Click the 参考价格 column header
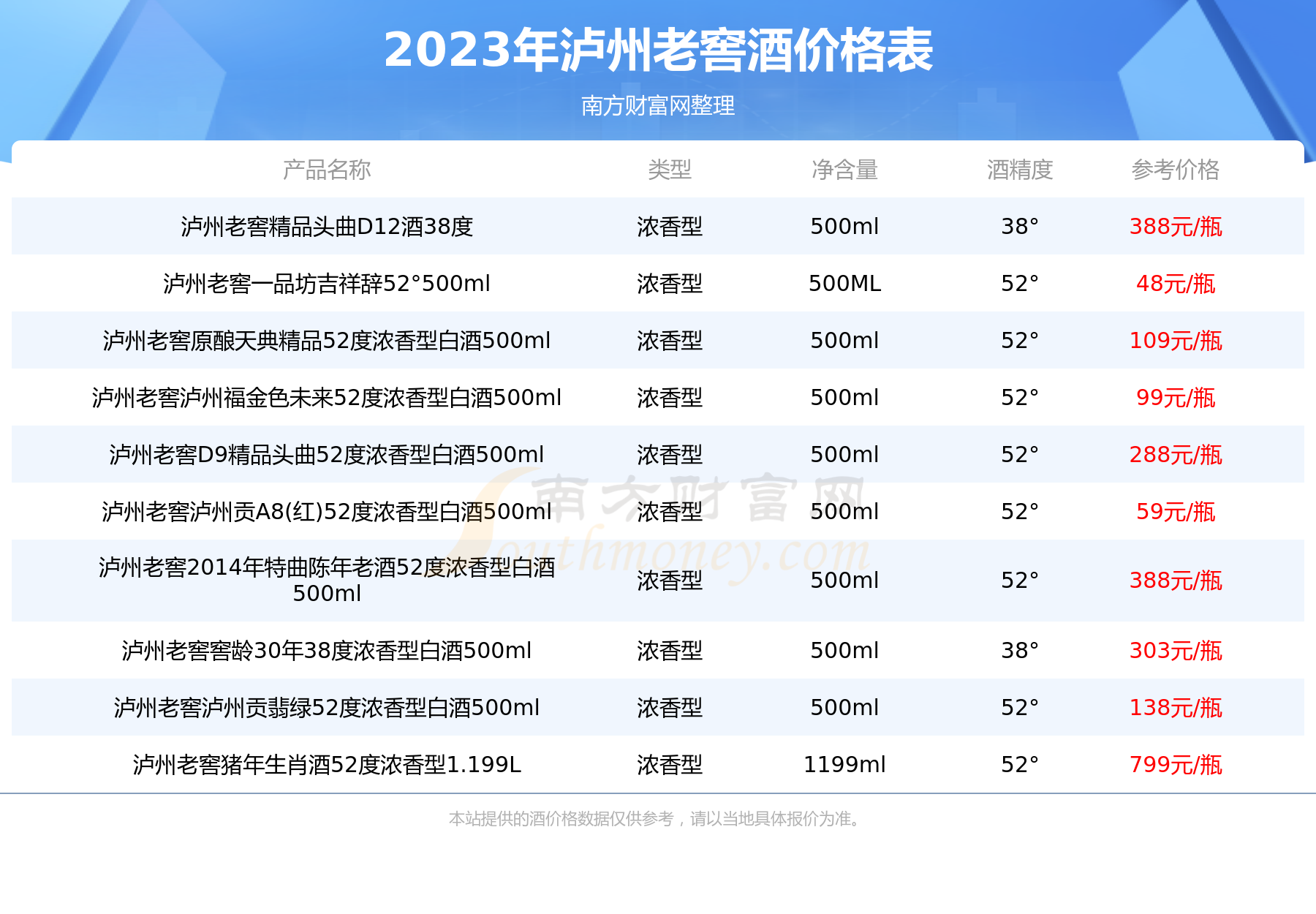This screenshot has width=1316, height=914. point(1176,170)
